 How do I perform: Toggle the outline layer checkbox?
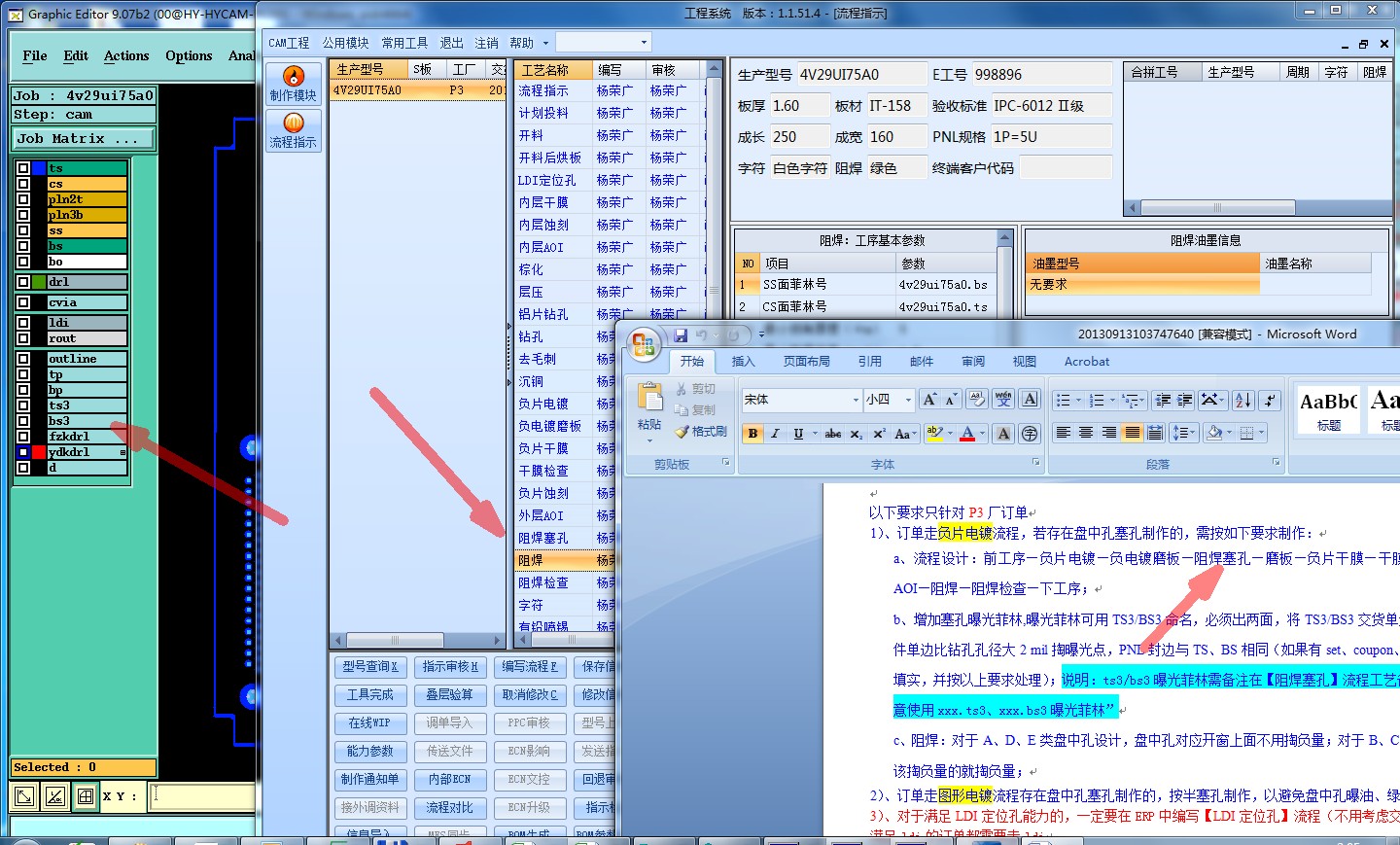pyautogui.click(x=23, y=359)
